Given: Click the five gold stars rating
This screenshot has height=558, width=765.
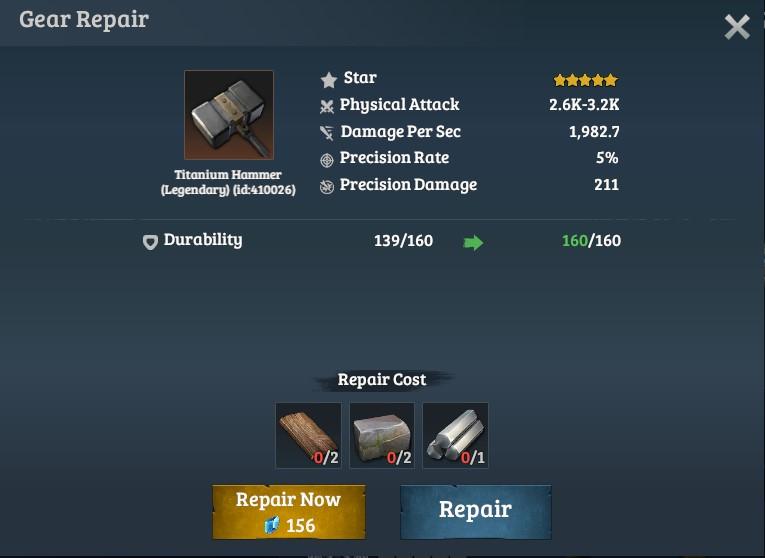Looking at the screenshot, I should click(586, 80).
